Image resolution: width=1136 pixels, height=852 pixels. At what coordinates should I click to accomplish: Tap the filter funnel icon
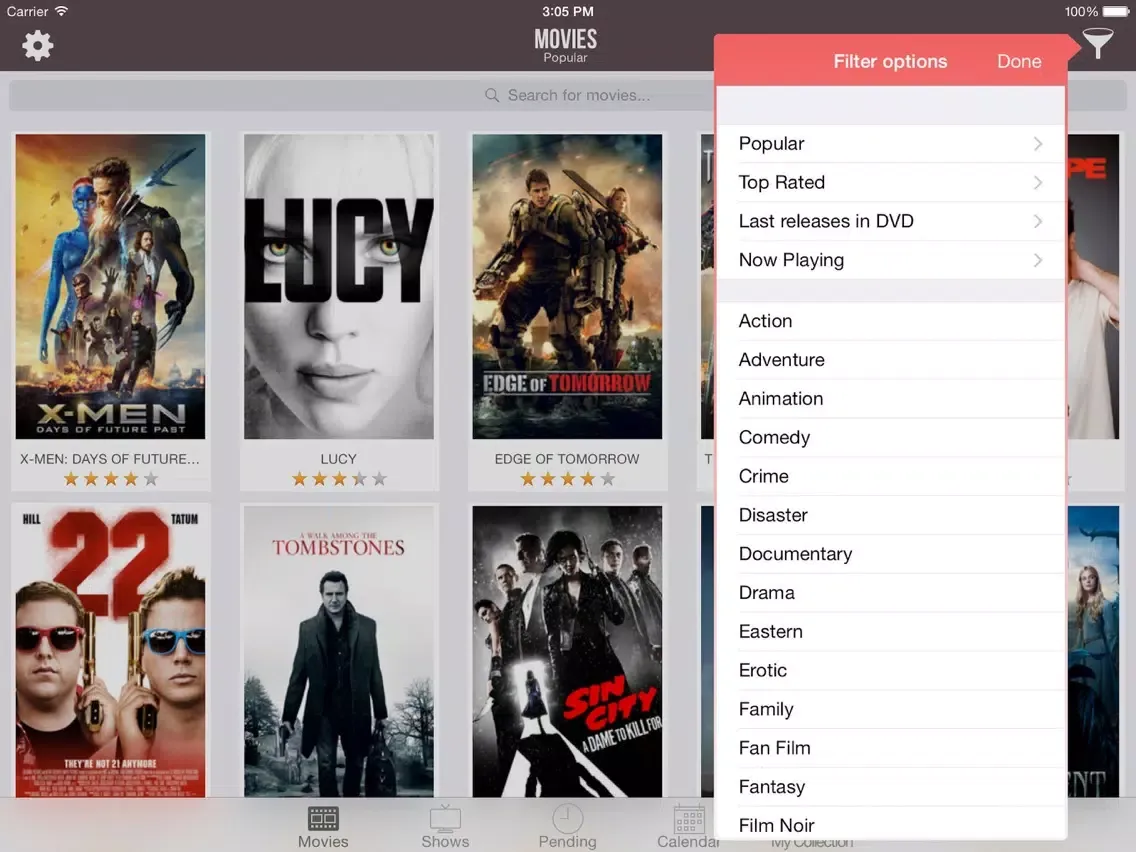pyautogui.click(x=1098, y=43)
